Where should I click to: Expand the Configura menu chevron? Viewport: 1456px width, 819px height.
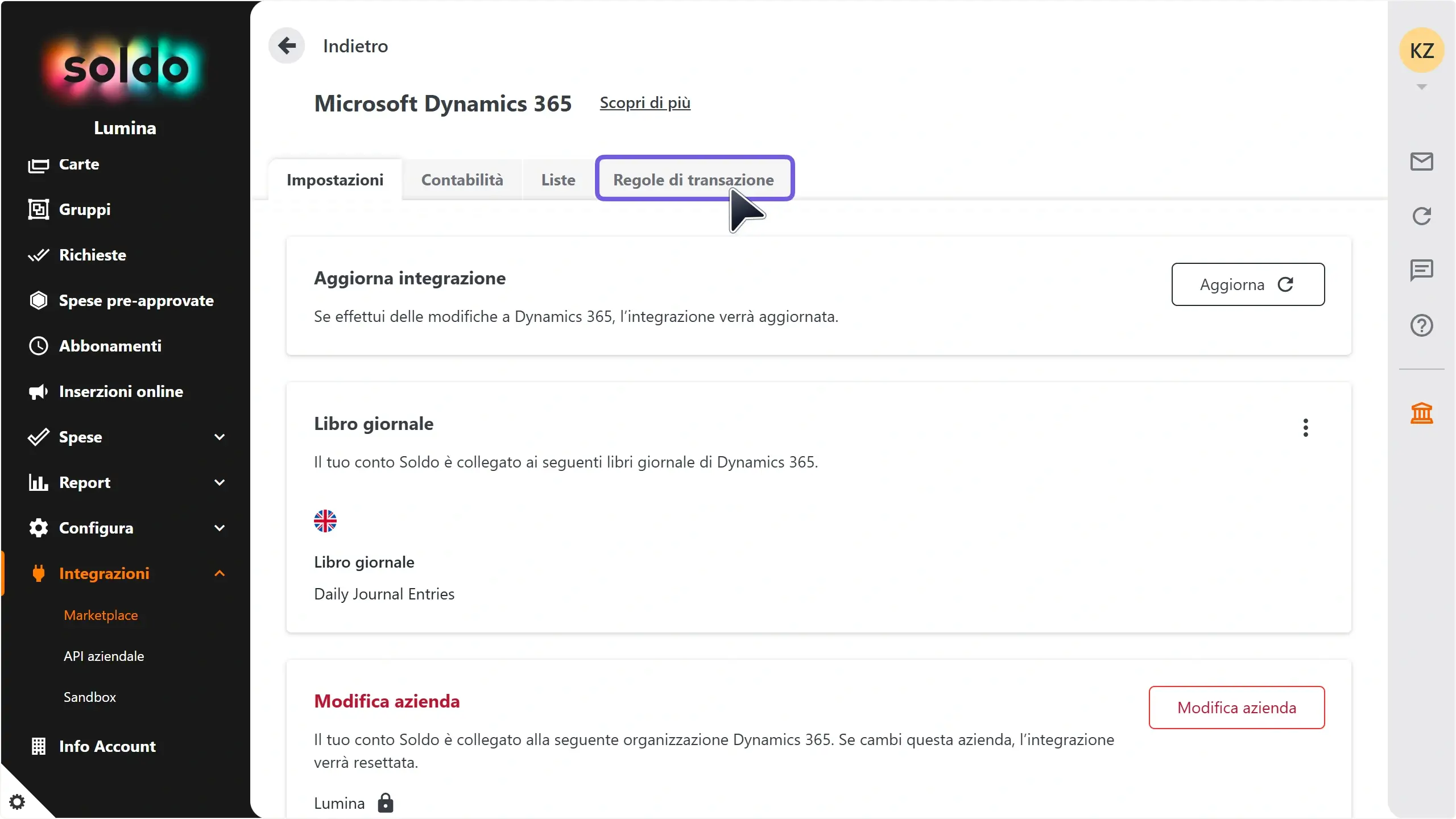[x=220, y=528]
